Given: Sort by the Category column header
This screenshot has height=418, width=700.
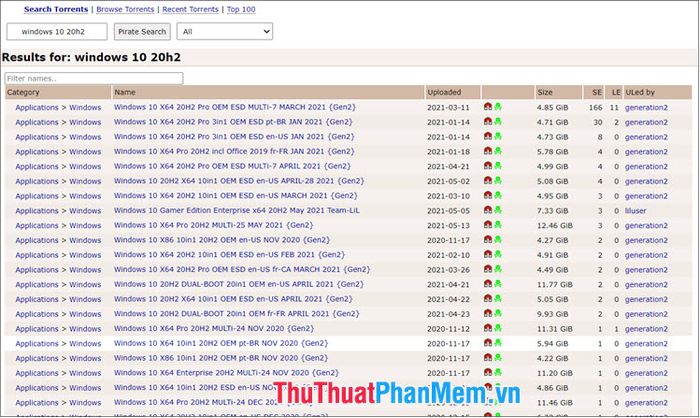Looking at the screenshot, I should [58, 92].
